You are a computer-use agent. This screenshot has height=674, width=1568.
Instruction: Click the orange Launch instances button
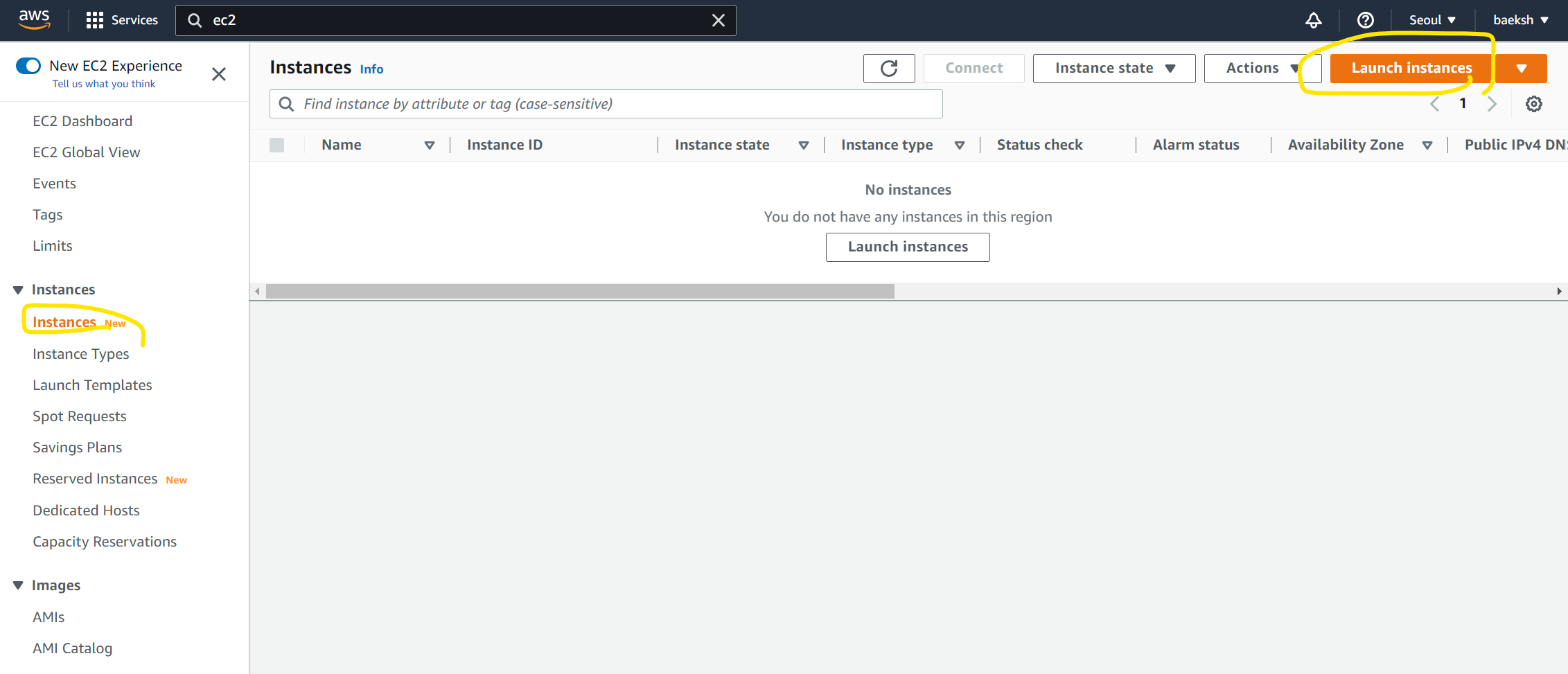[x=1412, y=68]
